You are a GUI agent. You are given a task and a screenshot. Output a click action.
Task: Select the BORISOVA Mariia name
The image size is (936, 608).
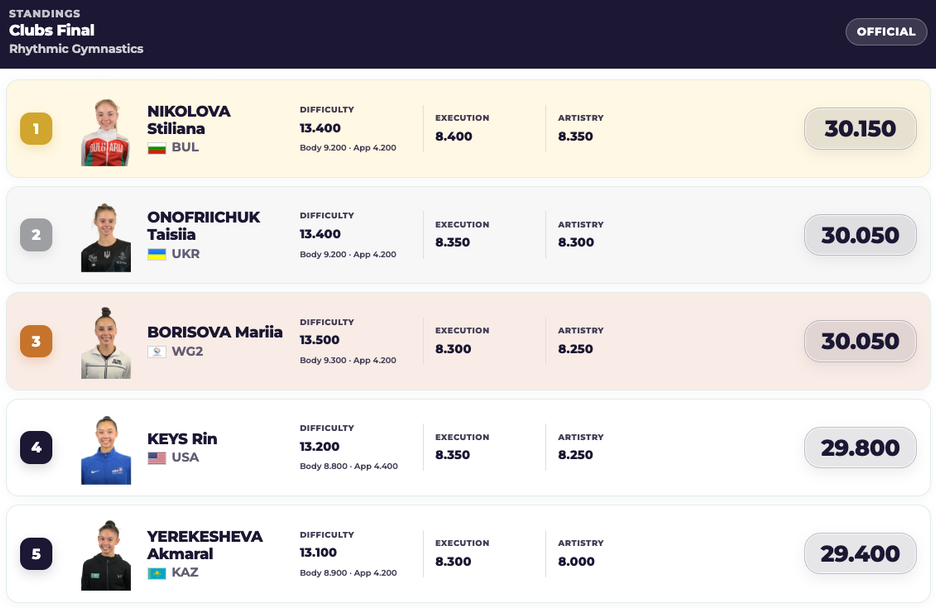(x=215, y=332)
